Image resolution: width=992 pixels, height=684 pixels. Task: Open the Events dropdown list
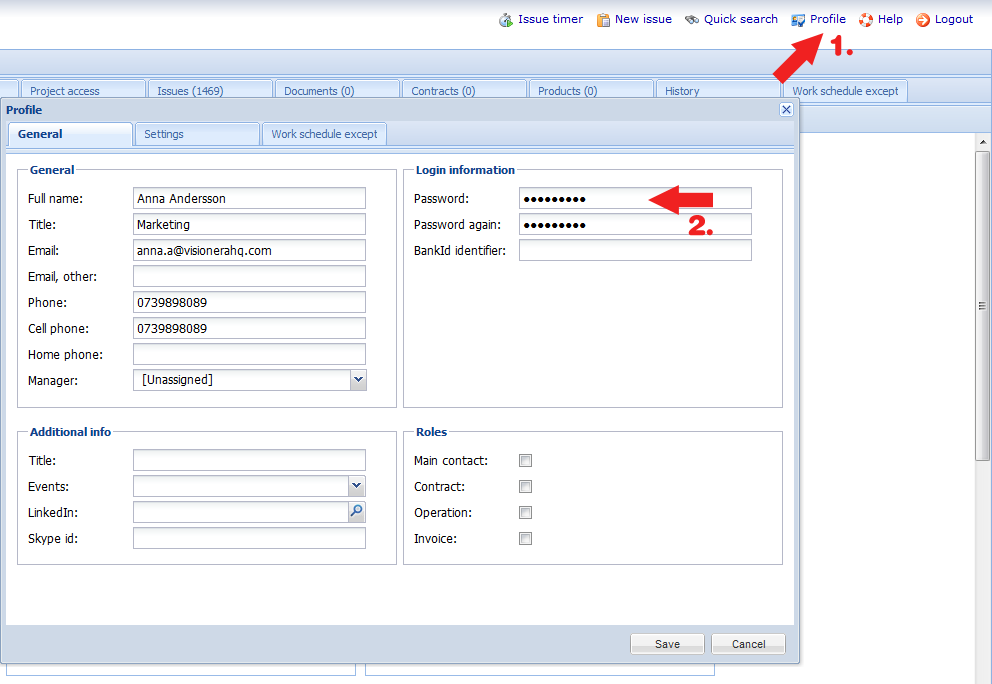coord(357,486)
